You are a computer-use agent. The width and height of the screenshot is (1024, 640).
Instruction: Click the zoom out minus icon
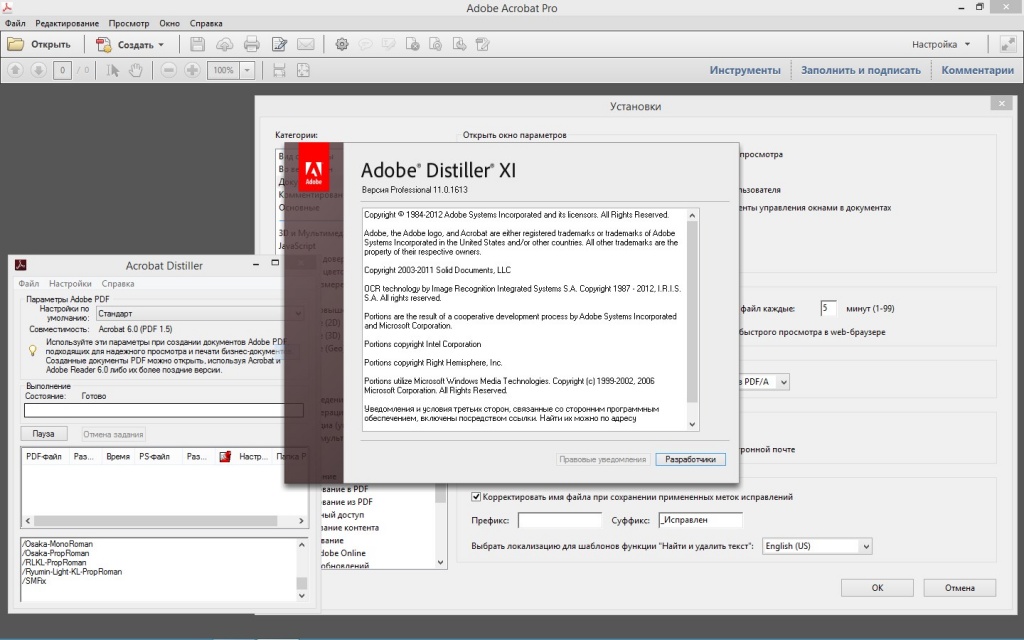pyautogui.click(x=168, y=70)
